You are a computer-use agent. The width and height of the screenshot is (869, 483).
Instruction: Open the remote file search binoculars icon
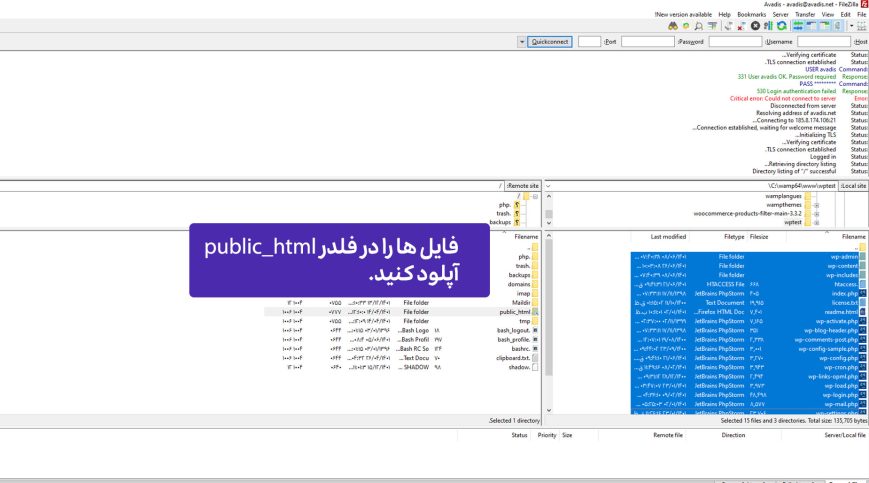(672, 26)
